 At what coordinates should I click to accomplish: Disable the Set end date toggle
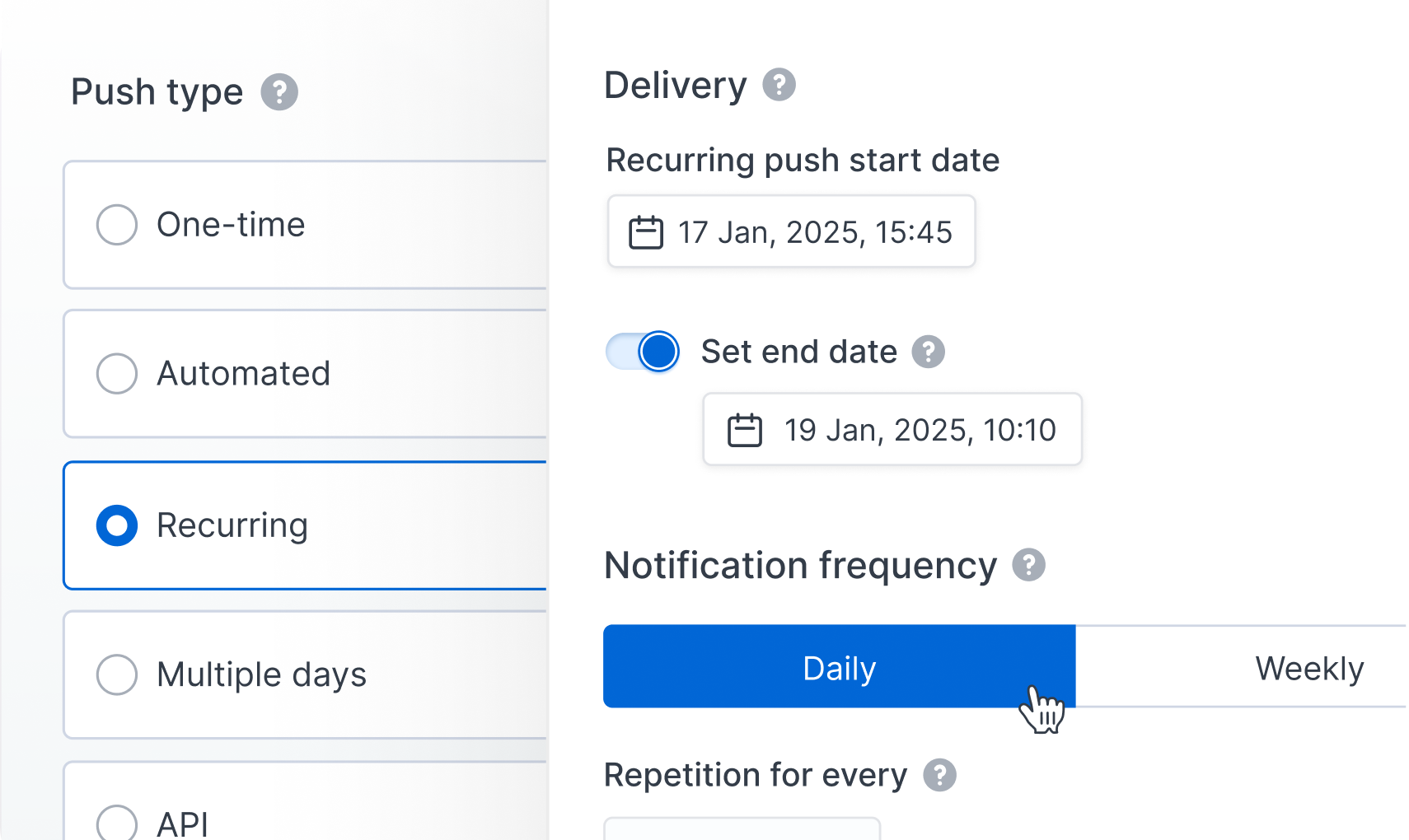643,352
